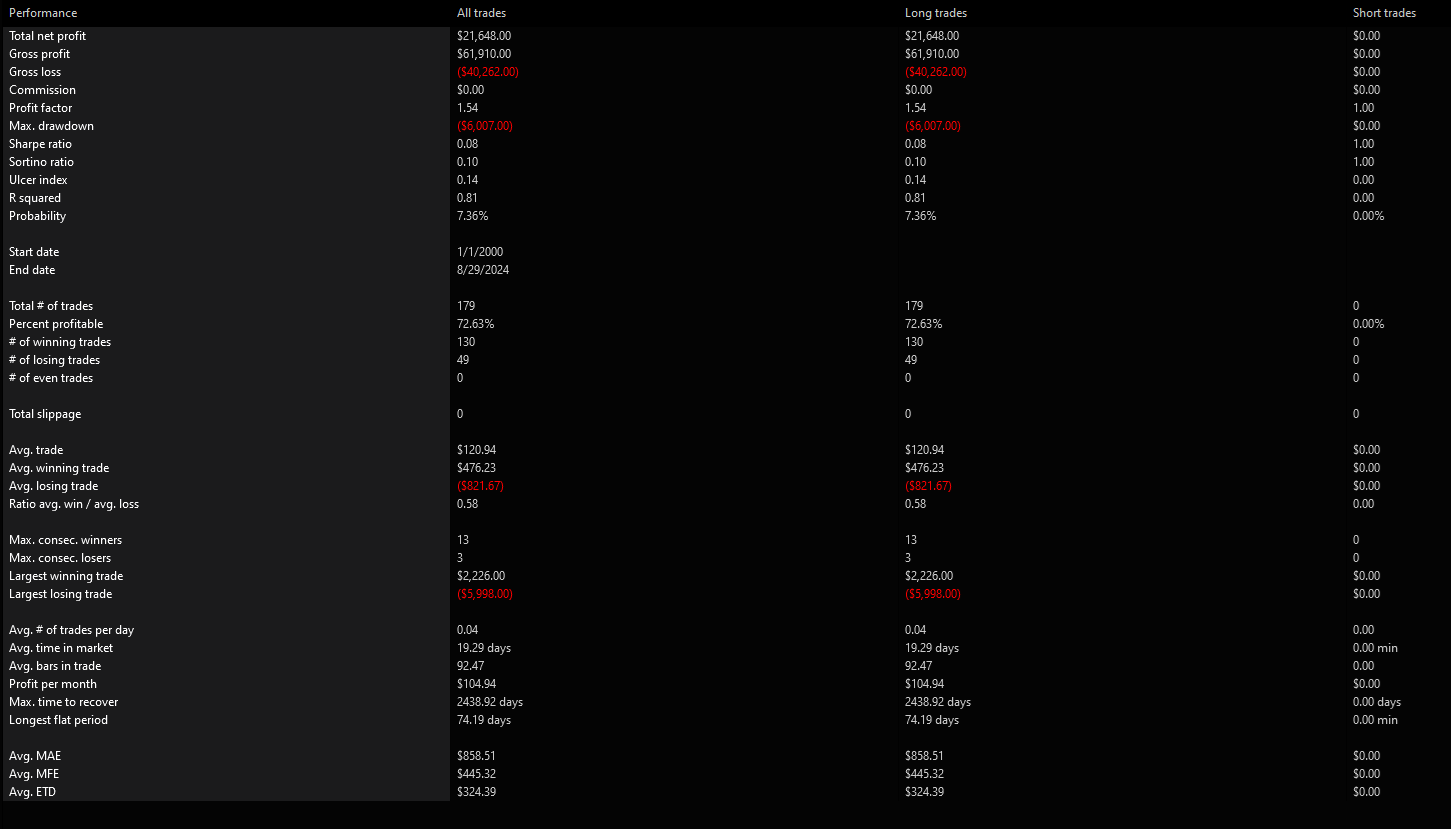Click Long trades largest losing ($5,998.00)

[933, 594]
